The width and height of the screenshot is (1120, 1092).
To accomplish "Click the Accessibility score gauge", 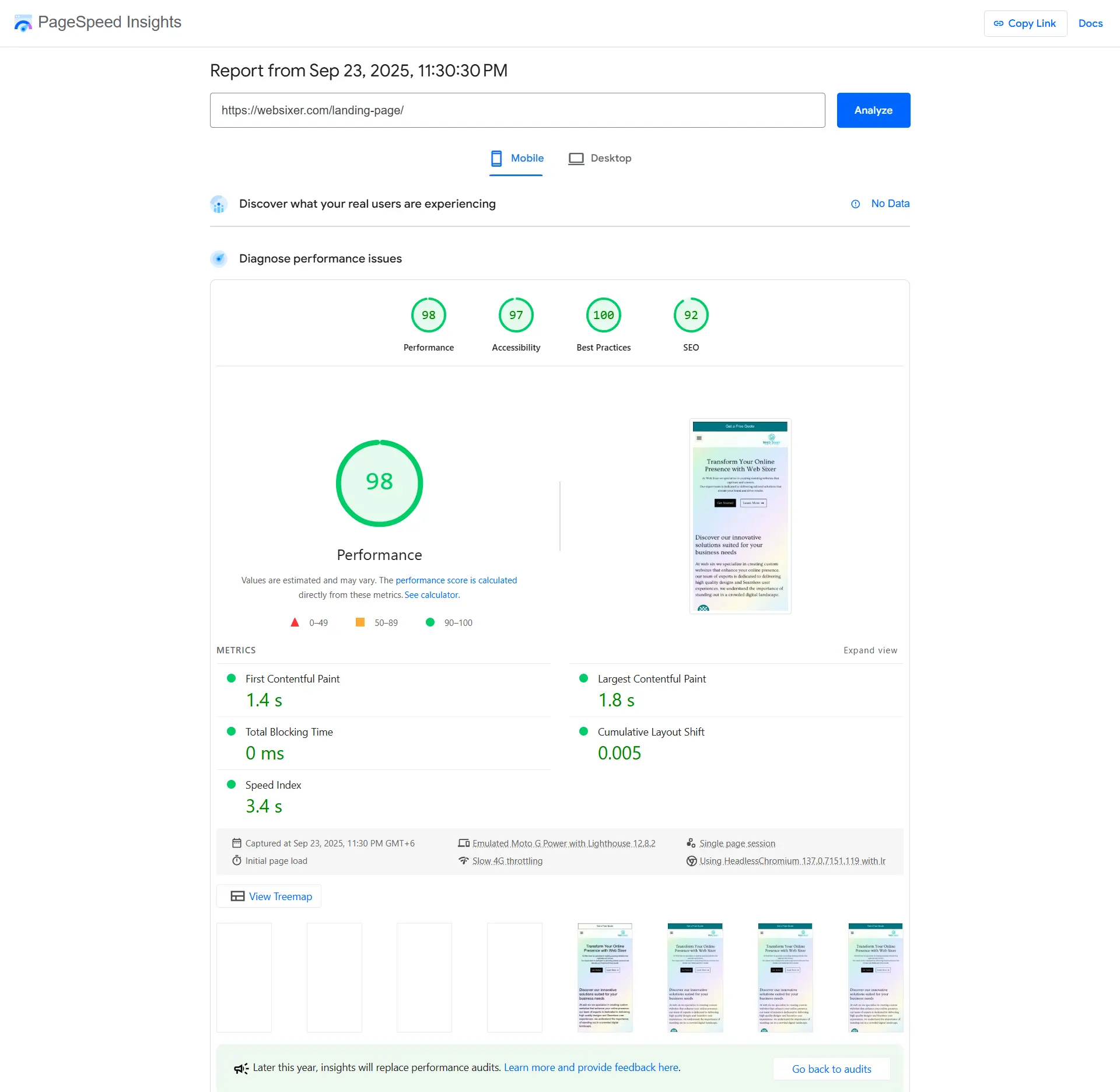I will click(x=516, y=316).
